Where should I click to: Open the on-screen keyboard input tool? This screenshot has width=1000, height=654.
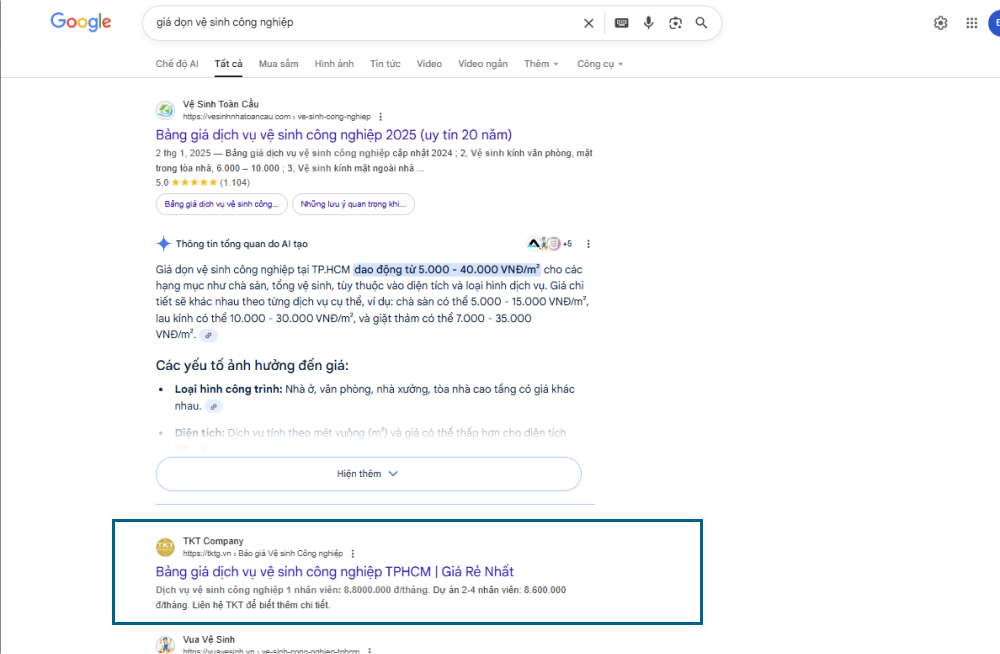(x=622, y=23)
